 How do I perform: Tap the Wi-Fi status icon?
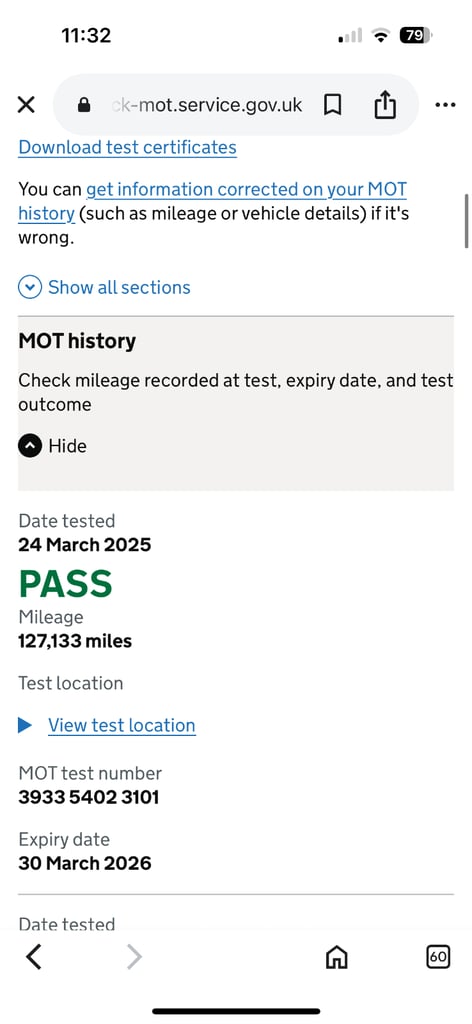point(380,35)
